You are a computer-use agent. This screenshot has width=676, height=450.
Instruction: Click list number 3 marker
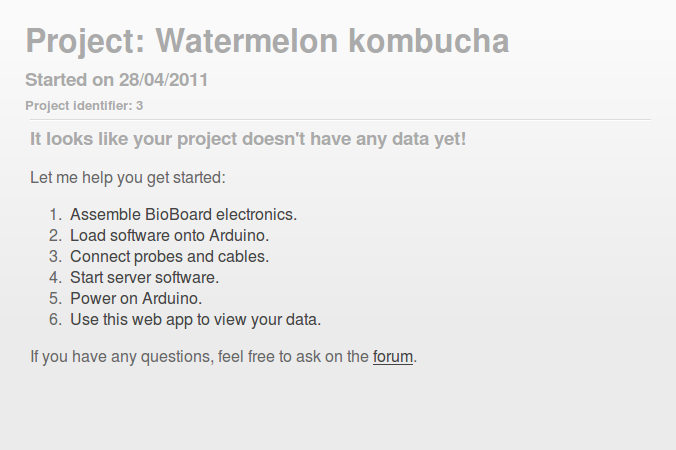[x=55, y=256]
